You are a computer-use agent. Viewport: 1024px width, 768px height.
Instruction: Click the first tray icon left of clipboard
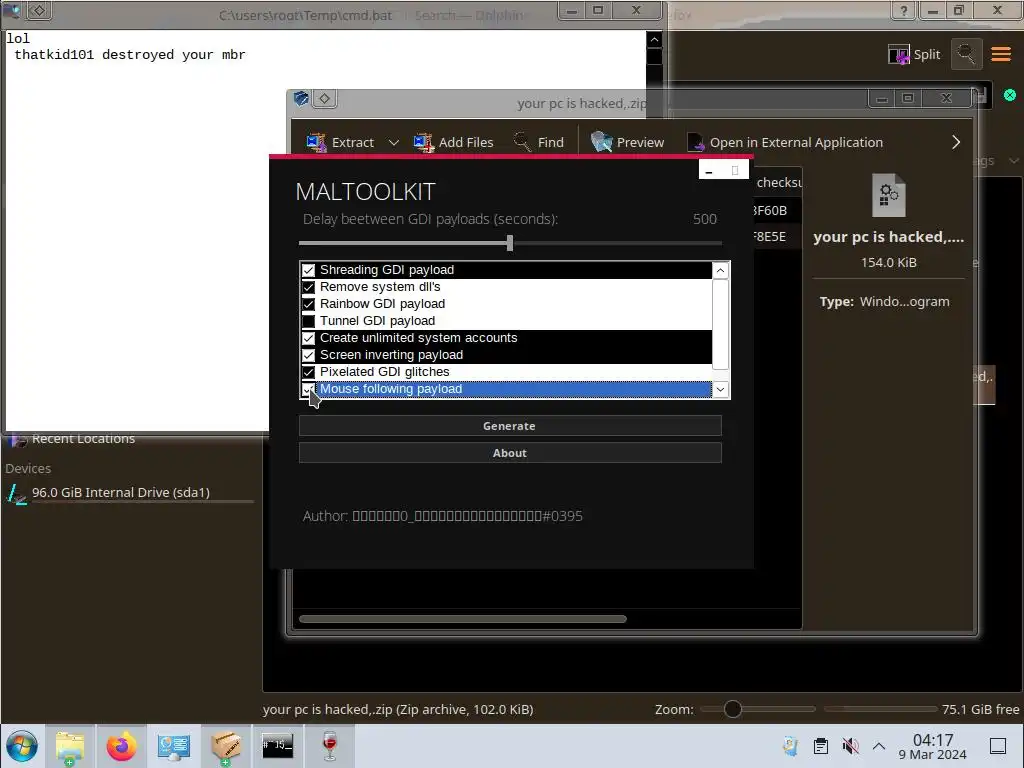tap(790, 746)
